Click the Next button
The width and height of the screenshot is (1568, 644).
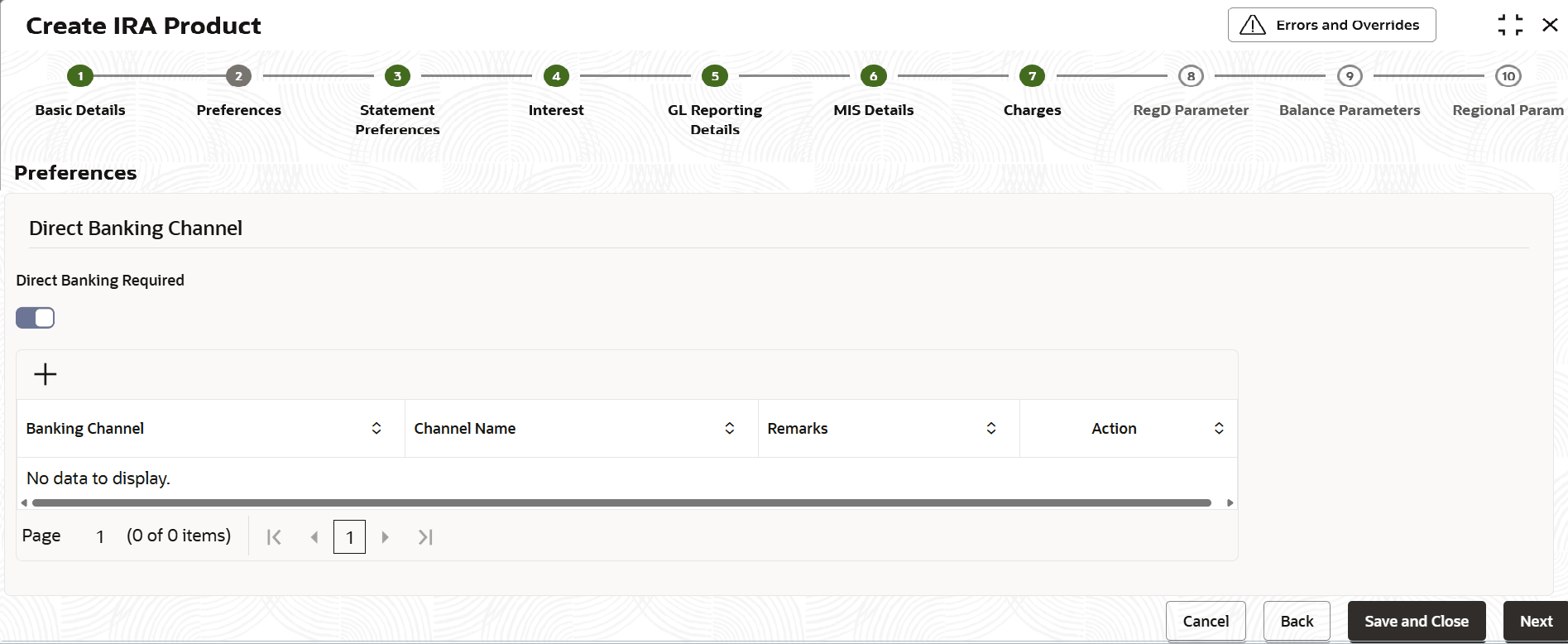[1536, 622]
